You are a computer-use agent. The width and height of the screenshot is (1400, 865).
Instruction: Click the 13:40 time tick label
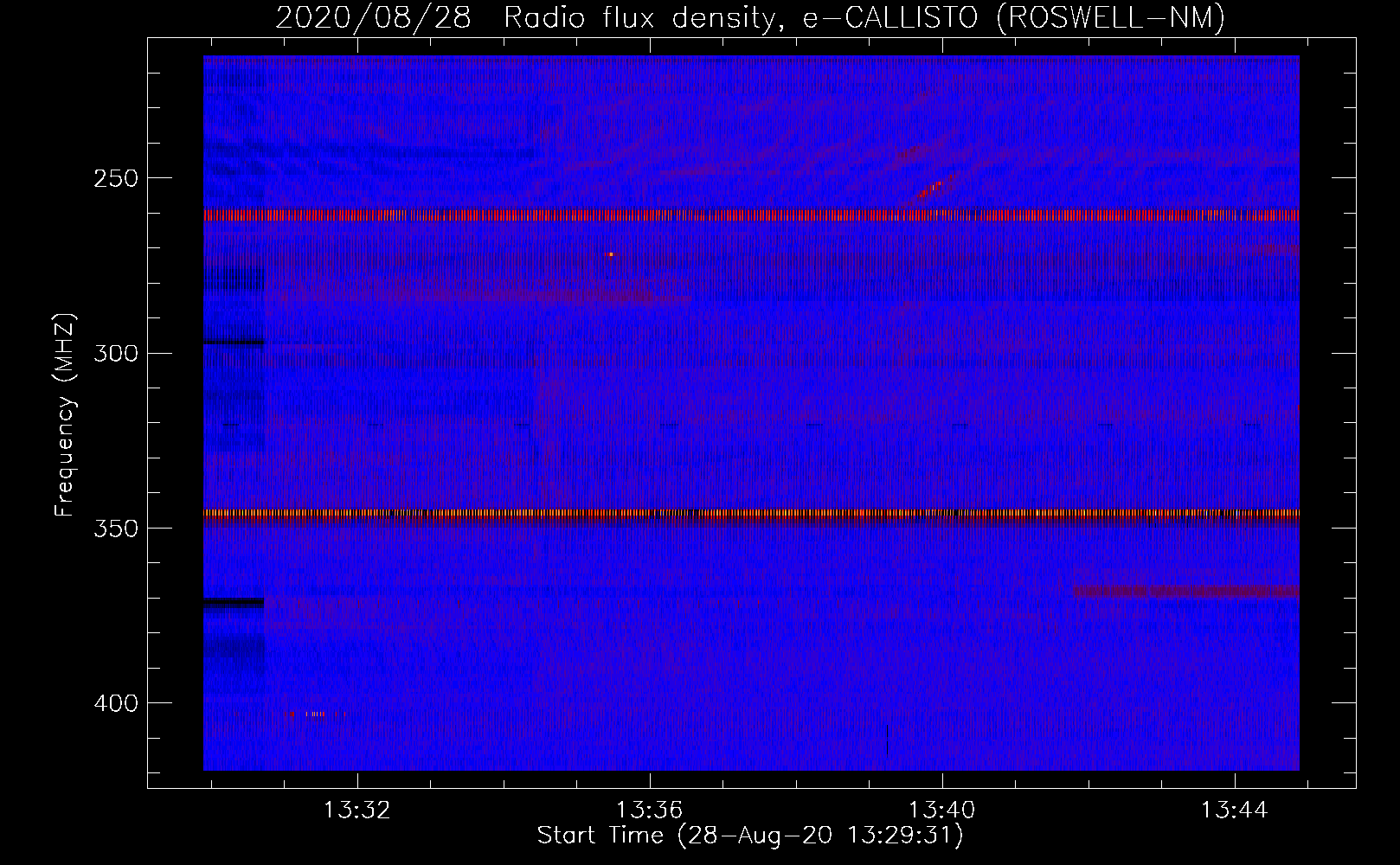point(941,810)
